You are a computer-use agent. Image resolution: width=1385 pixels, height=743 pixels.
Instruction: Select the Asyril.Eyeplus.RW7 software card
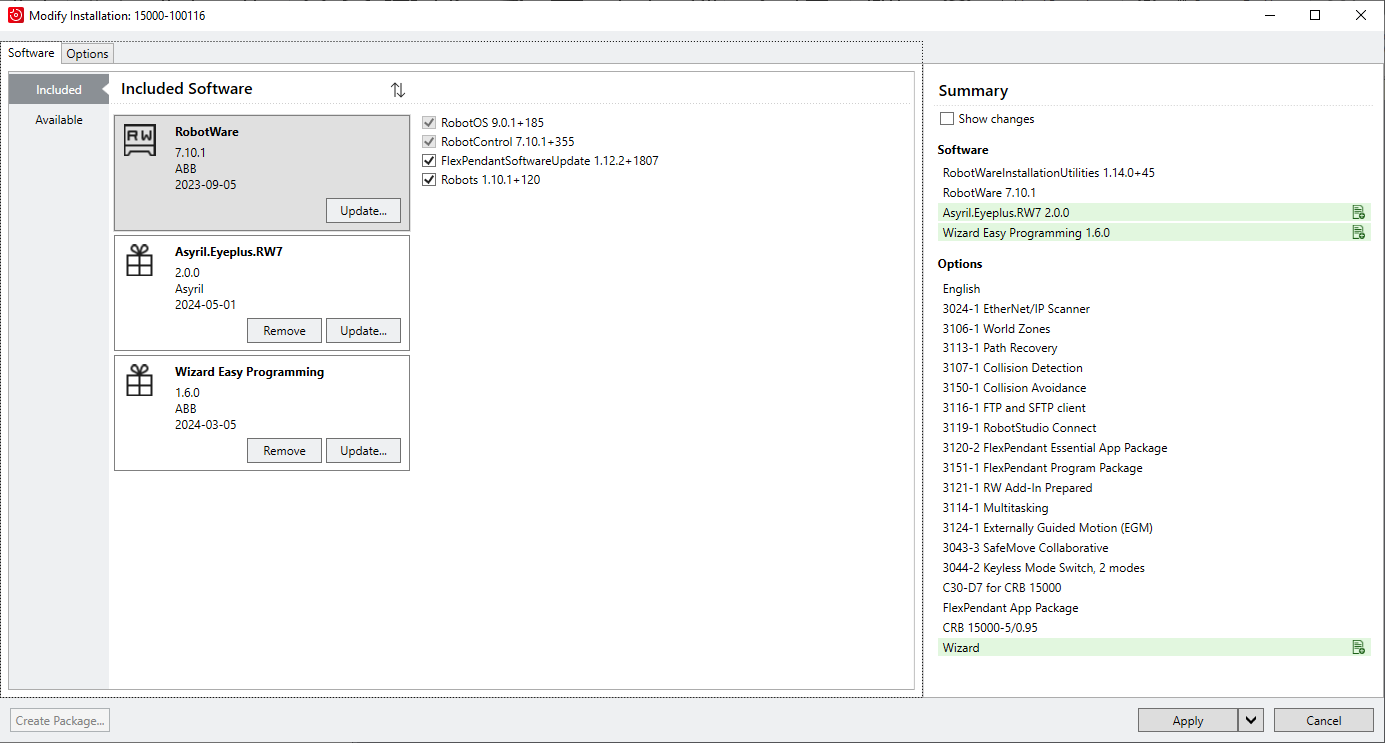(262, 293)
